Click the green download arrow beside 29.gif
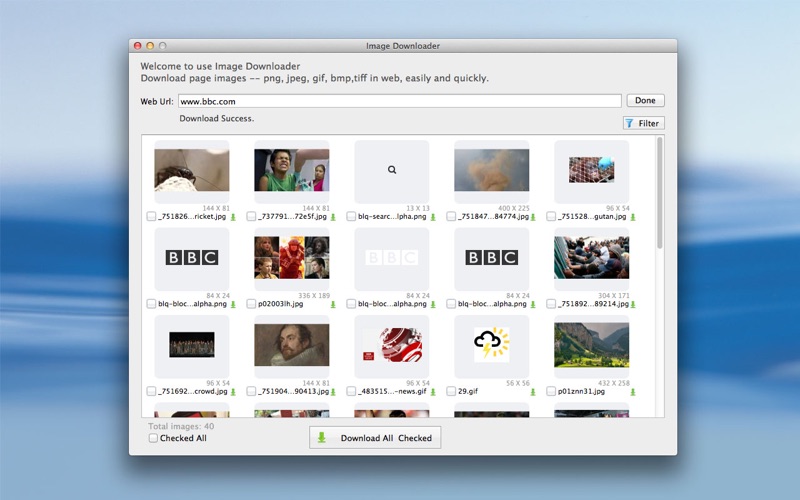This screenshot has height=500, width=800. (533, 392)
